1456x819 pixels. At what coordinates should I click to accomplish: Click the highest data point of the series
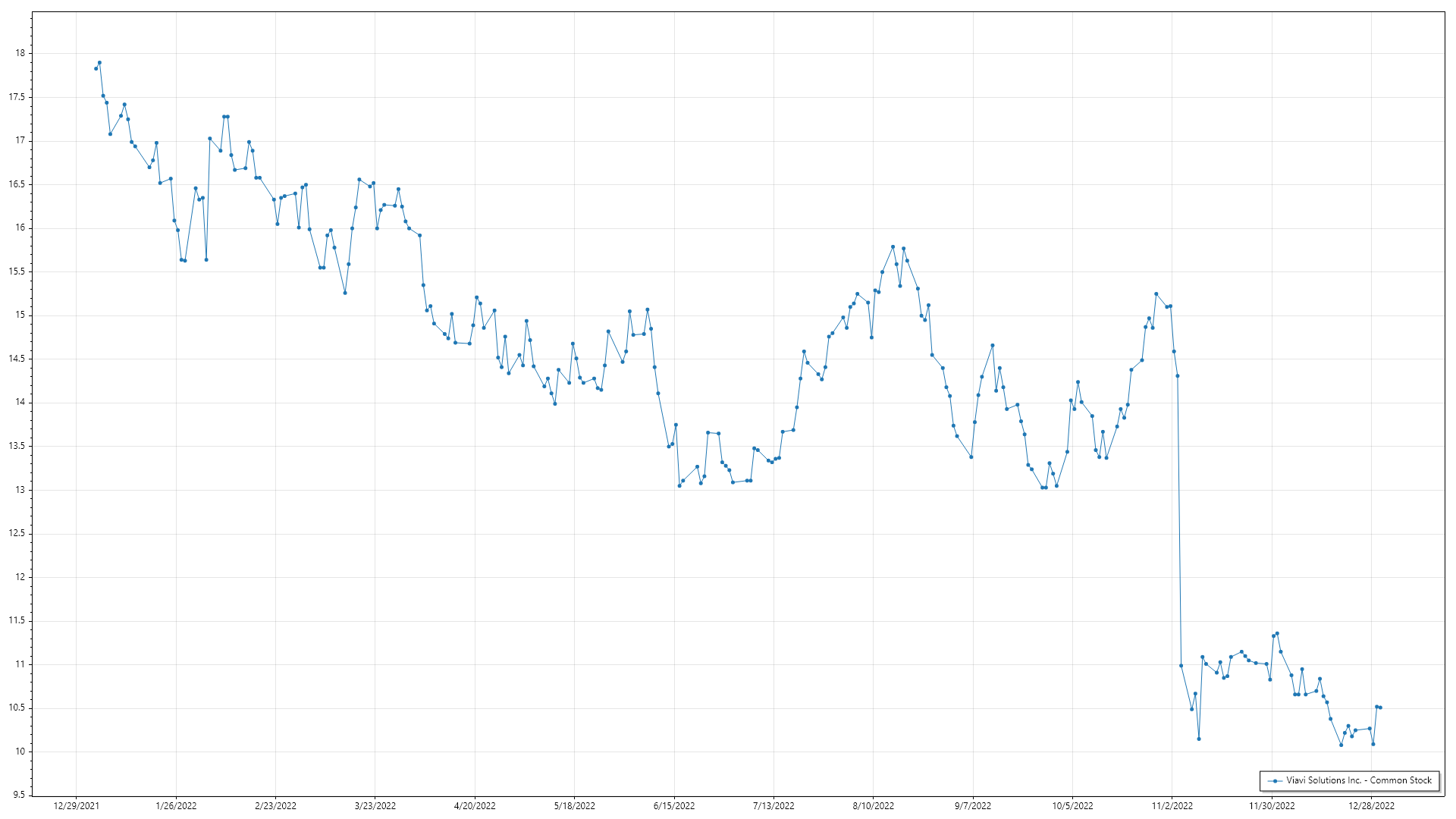[99, 63]
